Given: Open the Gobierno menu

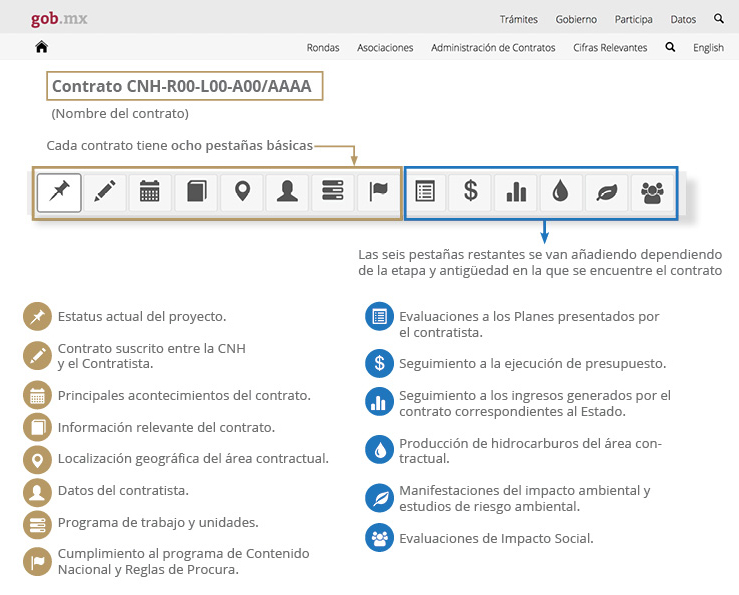Looking at the screenshot, I should pos(576,19).
